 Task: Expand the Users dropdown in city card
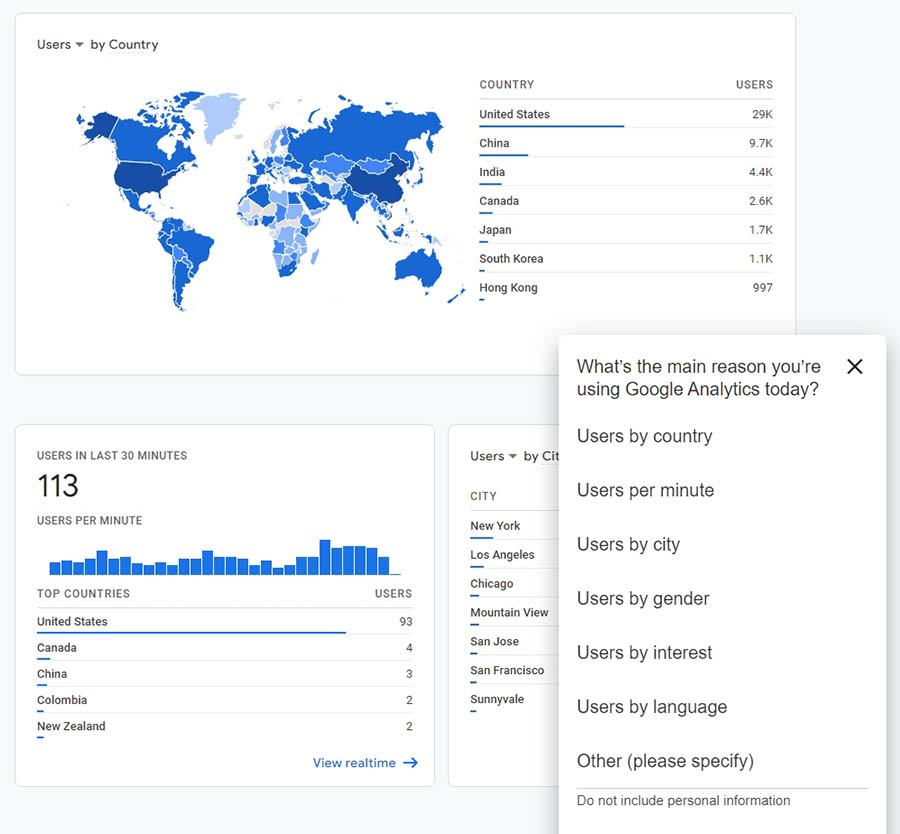click(494, 457)
